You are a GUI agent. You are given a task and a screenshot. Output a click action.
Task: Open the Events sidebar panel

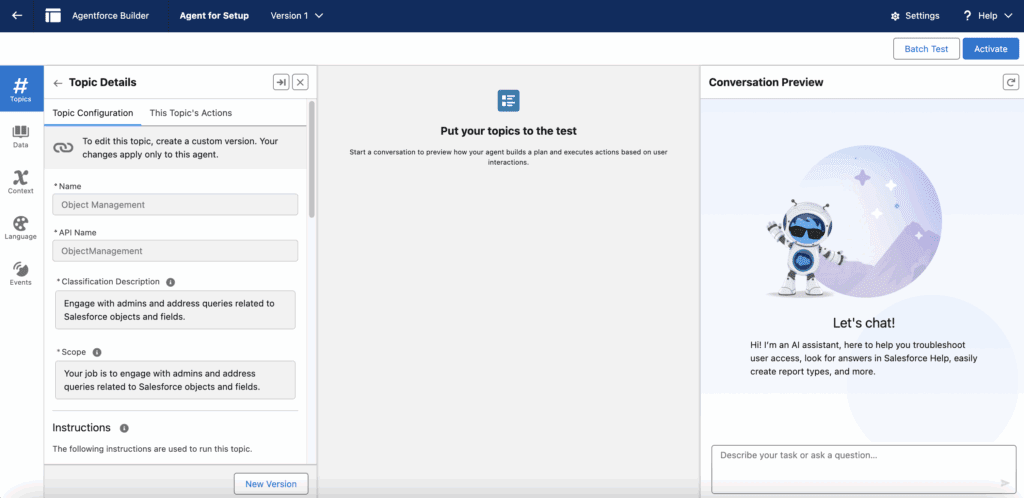click(21, 273)
